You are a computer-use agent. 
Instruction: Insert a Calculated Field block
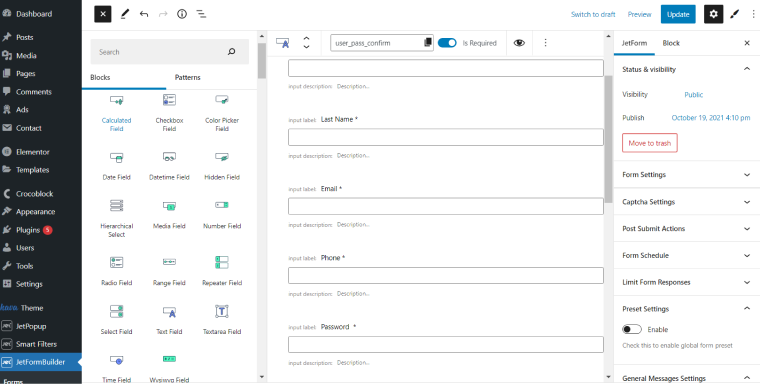click(x=116, y=113)
